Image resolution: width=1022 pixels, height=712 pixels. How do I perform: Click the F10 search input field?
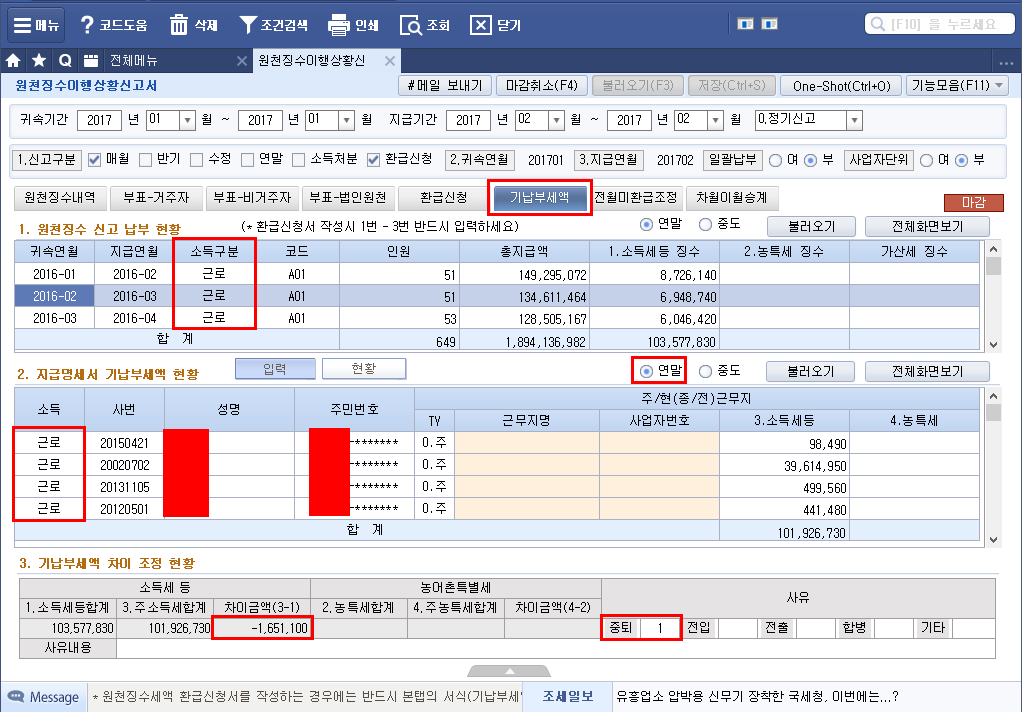point(940,24)
